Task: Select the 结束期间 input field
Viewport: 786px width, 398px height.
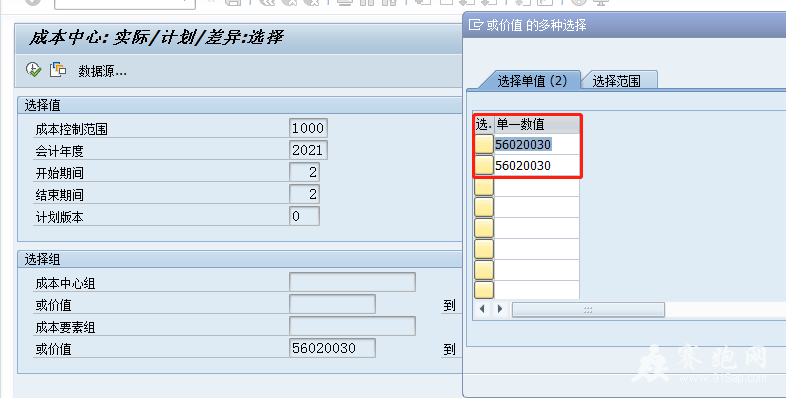Action: [x=304, y=194]
